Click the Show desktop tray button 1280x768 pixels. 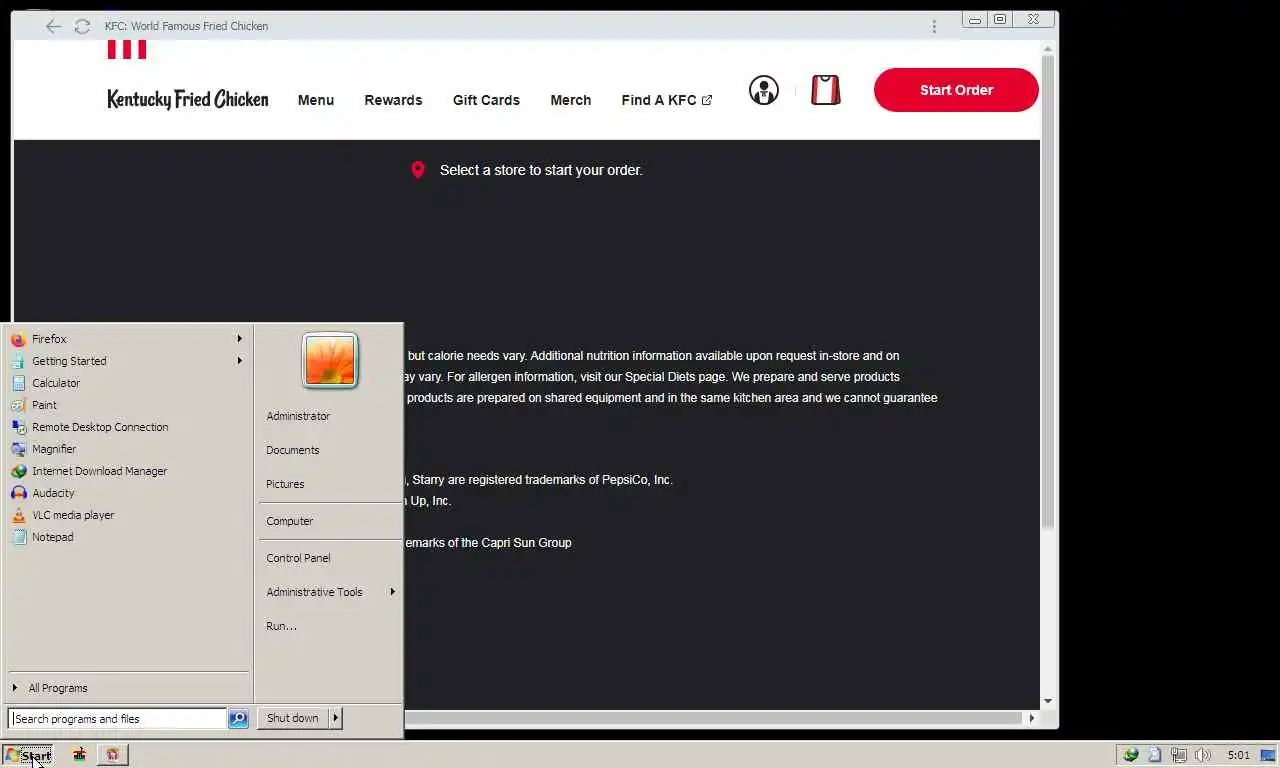click(1268, 755)
